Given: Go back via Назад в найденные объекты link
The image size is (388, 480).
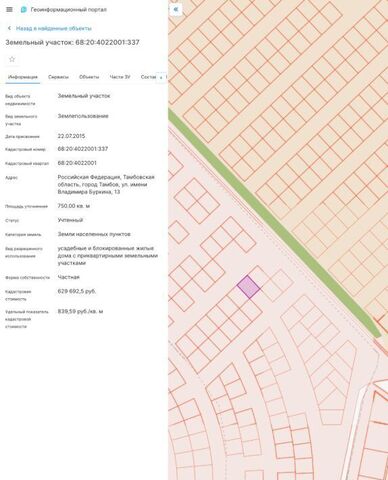Looking at the screenshot, I should pyautogui.click(x=54, y=28).
